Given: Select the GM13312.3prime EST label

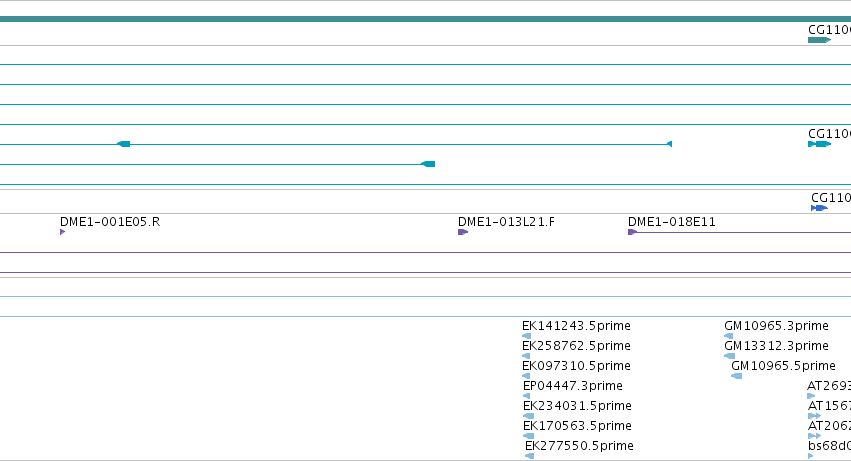Looking at the screenshot, I should click(777, 346).
